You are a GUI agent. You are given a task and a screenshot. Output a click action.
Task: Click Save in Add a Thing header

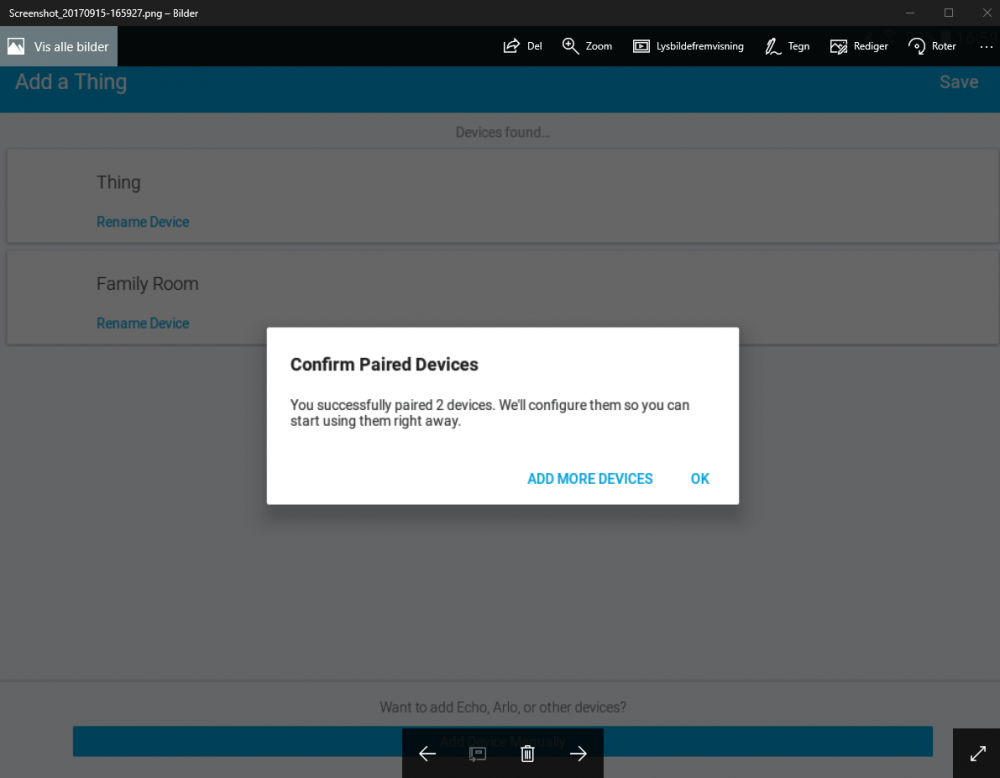click(958, 82)
